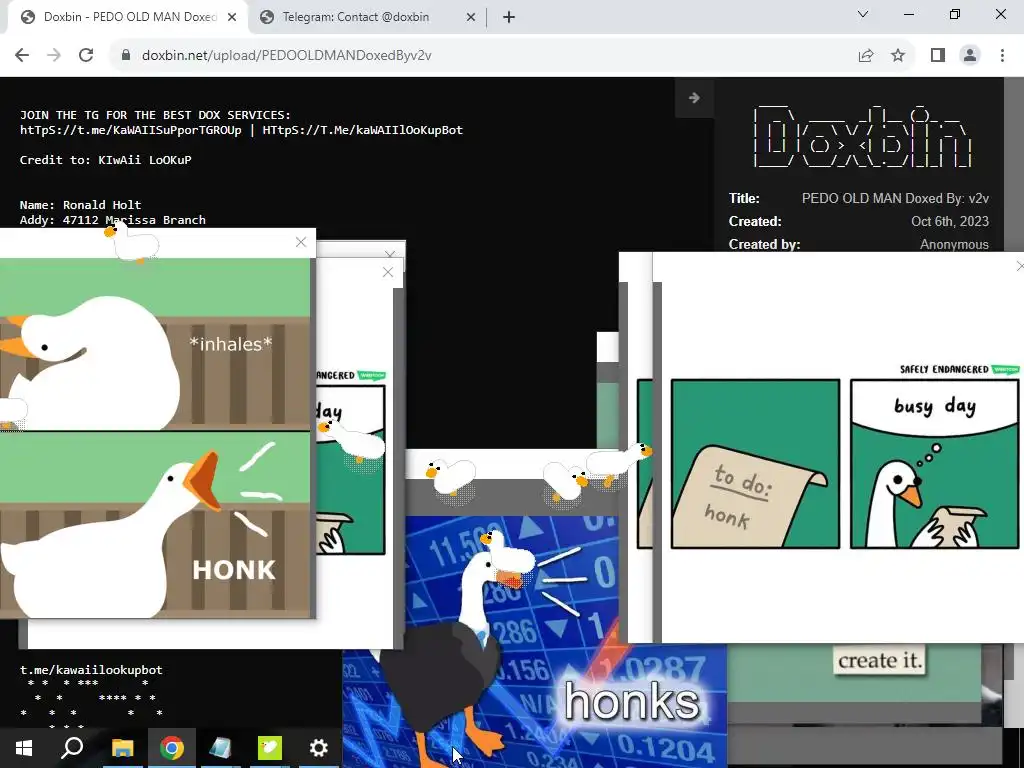
Task: Switch to the Telegram: Contact @doxbin tab
Action: point(368,17)
